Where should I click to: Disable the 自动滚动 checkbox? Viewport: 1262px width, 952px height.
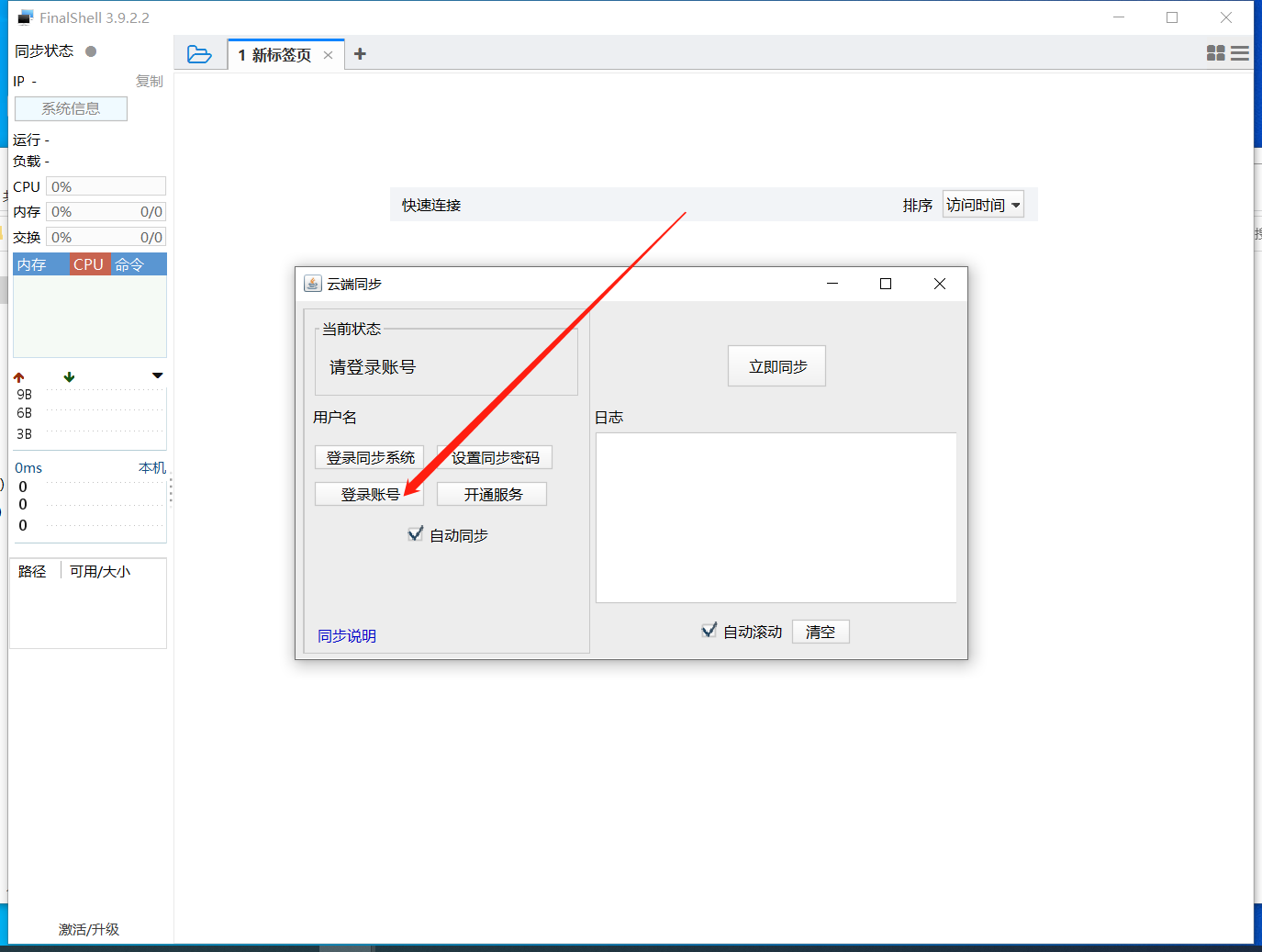[709, 630]
